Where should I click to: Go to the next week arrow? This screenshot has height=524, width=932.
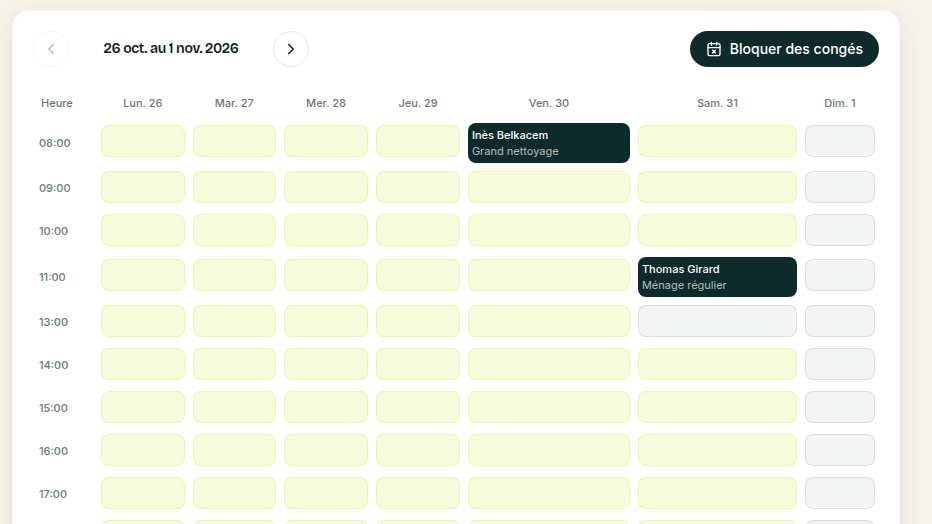291,49
